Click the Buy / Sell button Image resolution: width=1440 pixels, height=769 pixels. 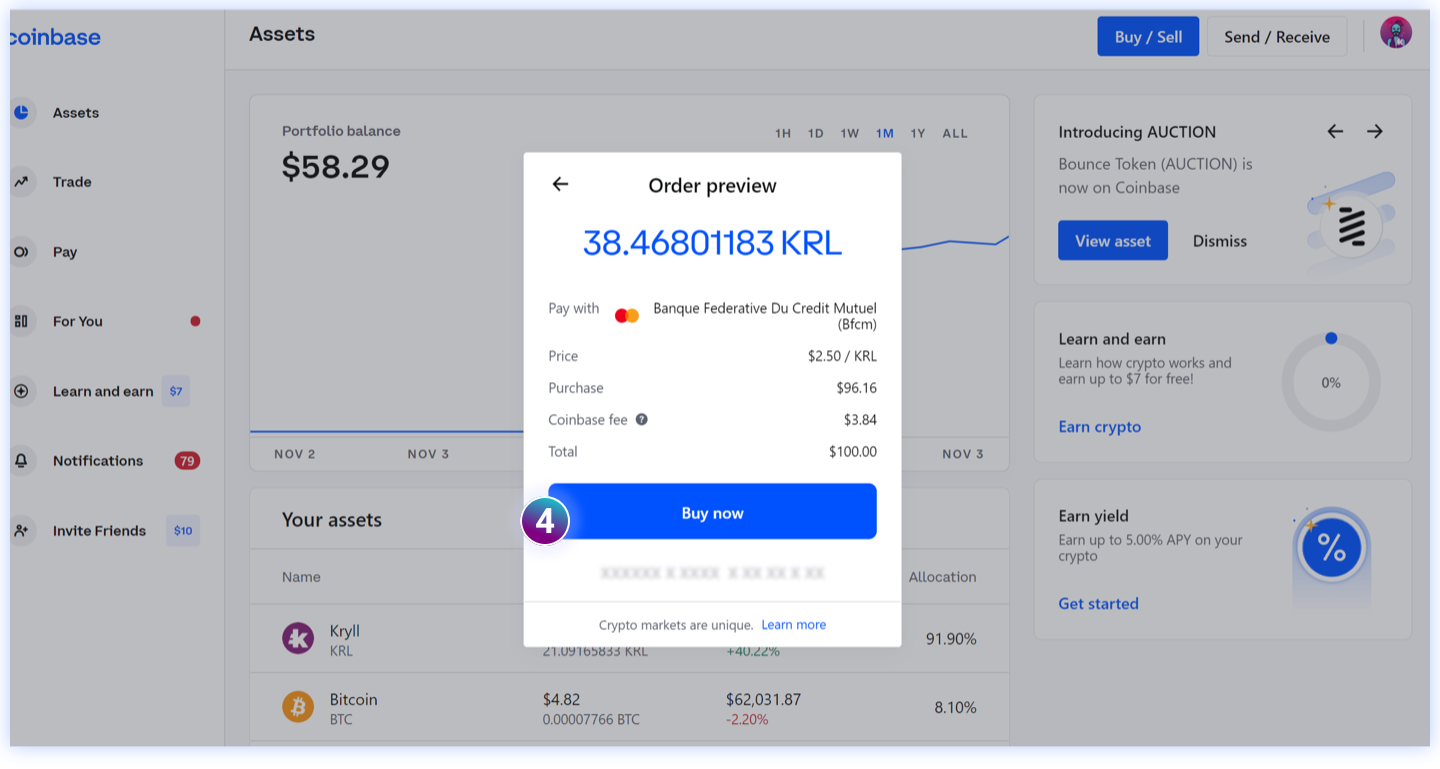click(x=1148, y=37)
